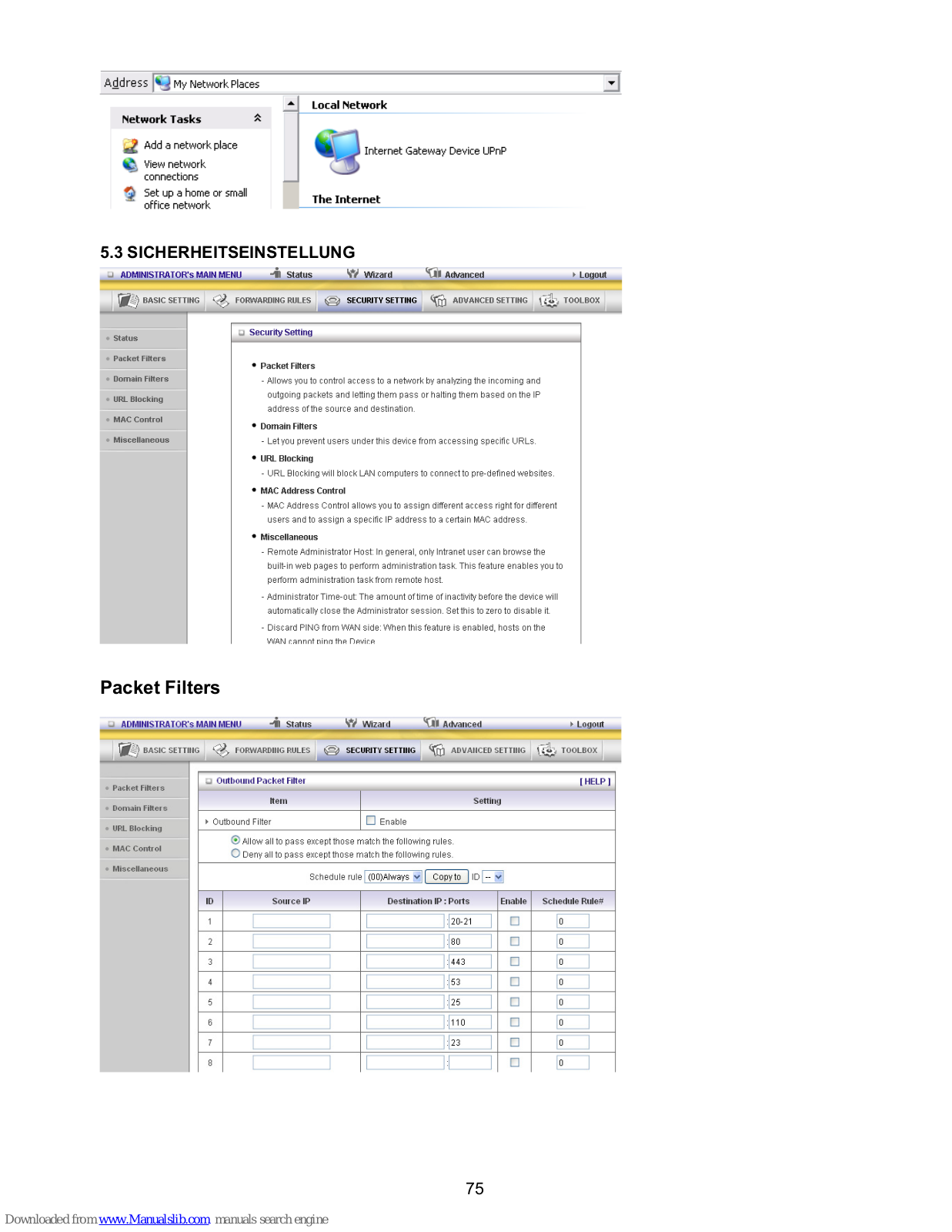Click Schedule Rule# field for rule 4
This screenshot has height=1232, width=952.
pos(573,982)
